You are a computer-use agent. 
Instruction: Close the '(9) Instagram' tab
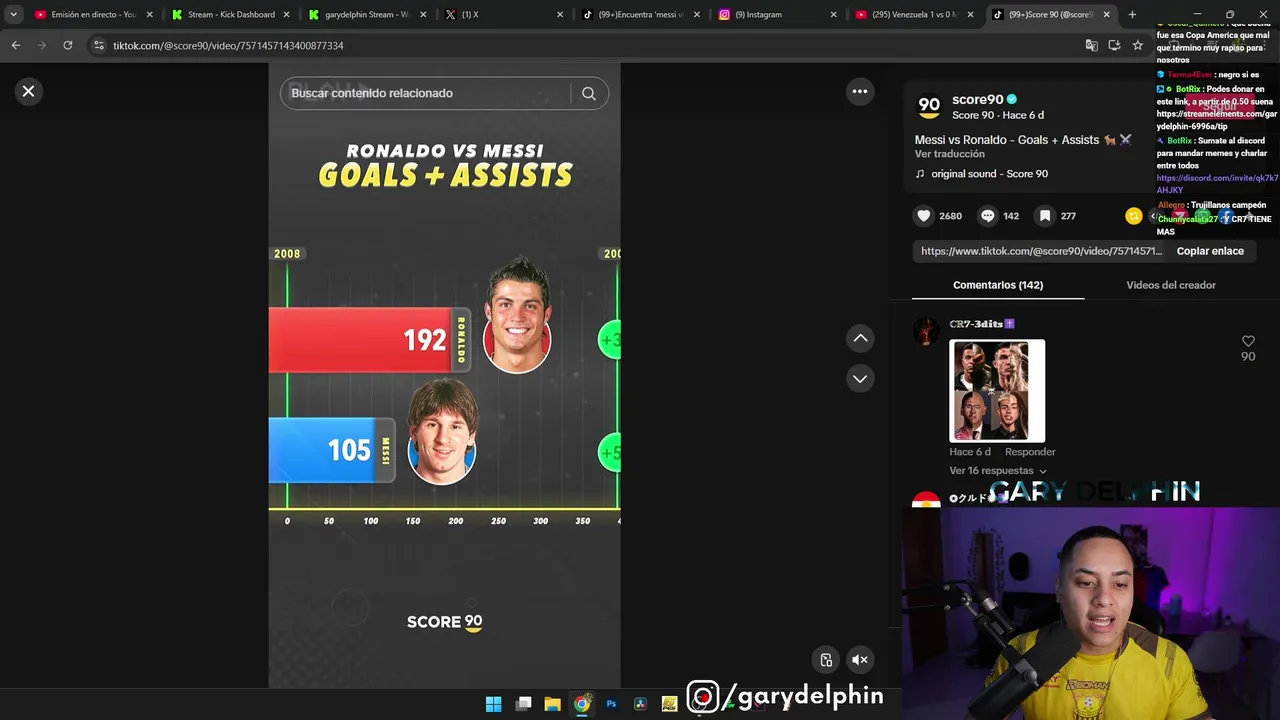(833, 15)
